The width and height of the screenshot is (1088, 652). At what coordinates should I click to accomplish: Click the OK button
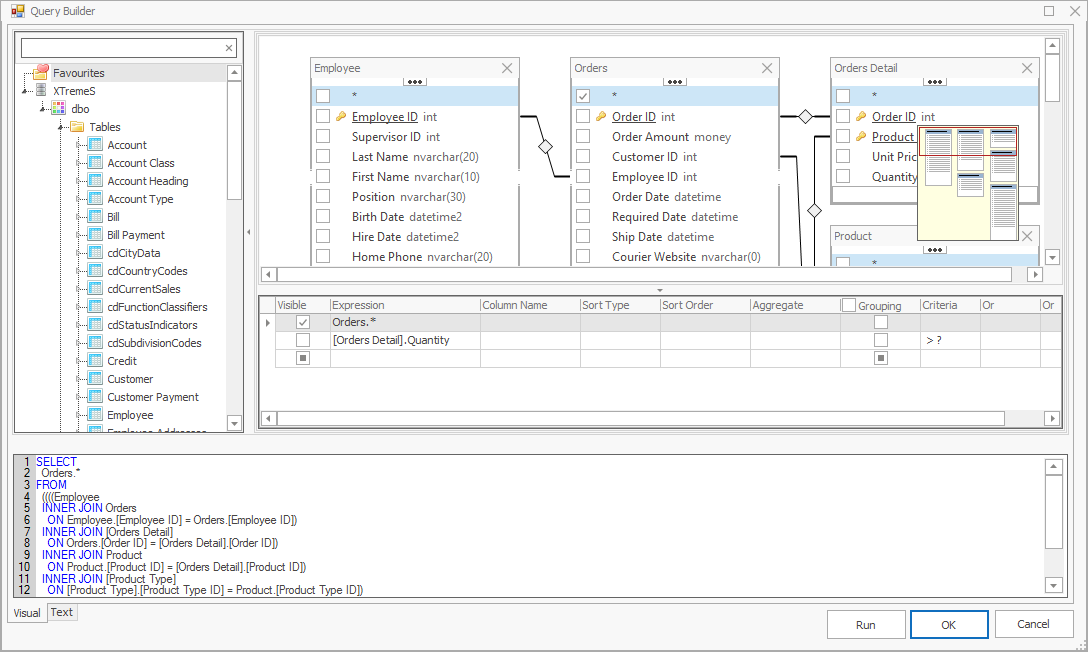[949, 625]
